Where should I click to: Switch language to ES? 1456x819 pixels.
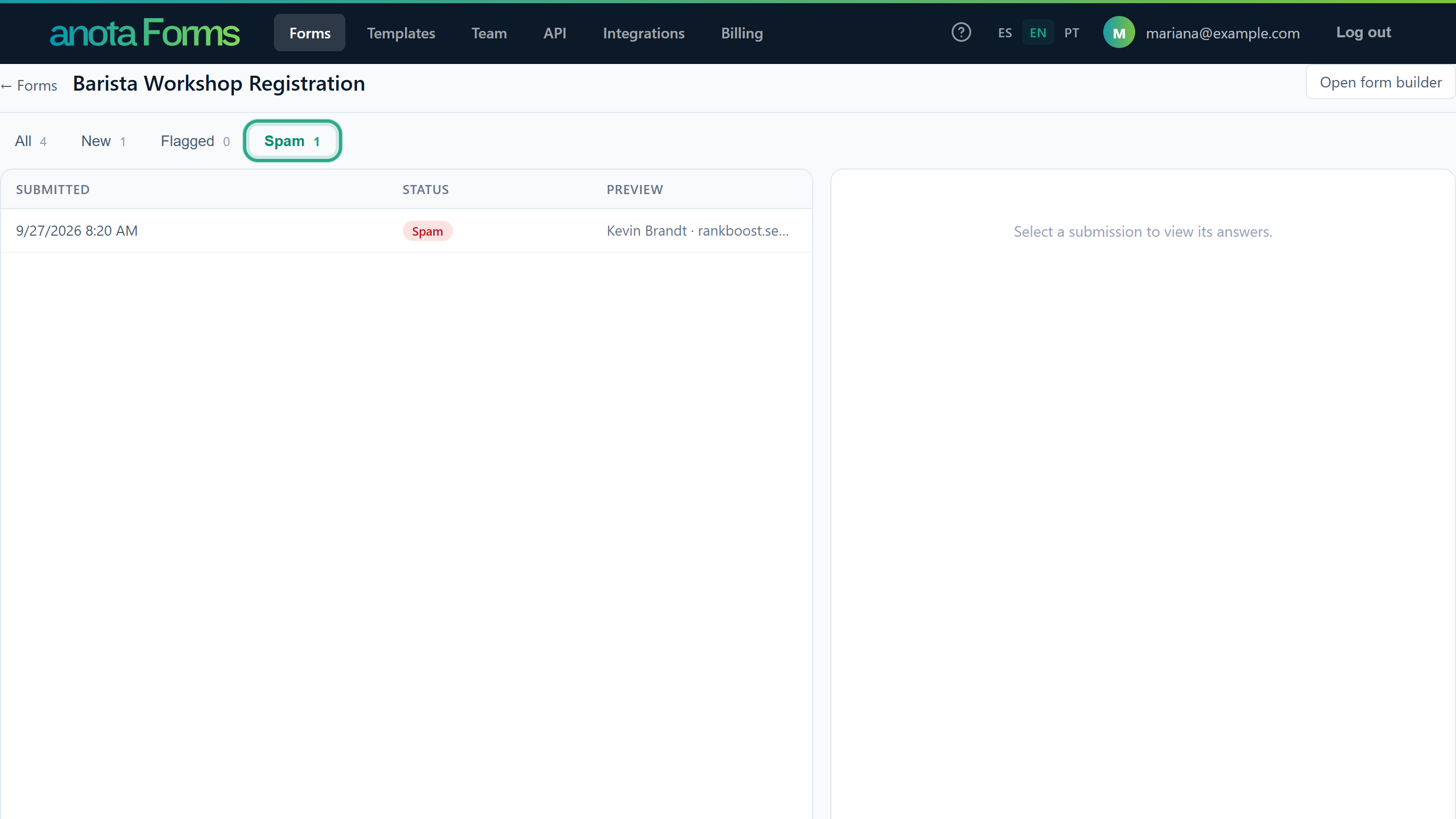[1005, 33]
